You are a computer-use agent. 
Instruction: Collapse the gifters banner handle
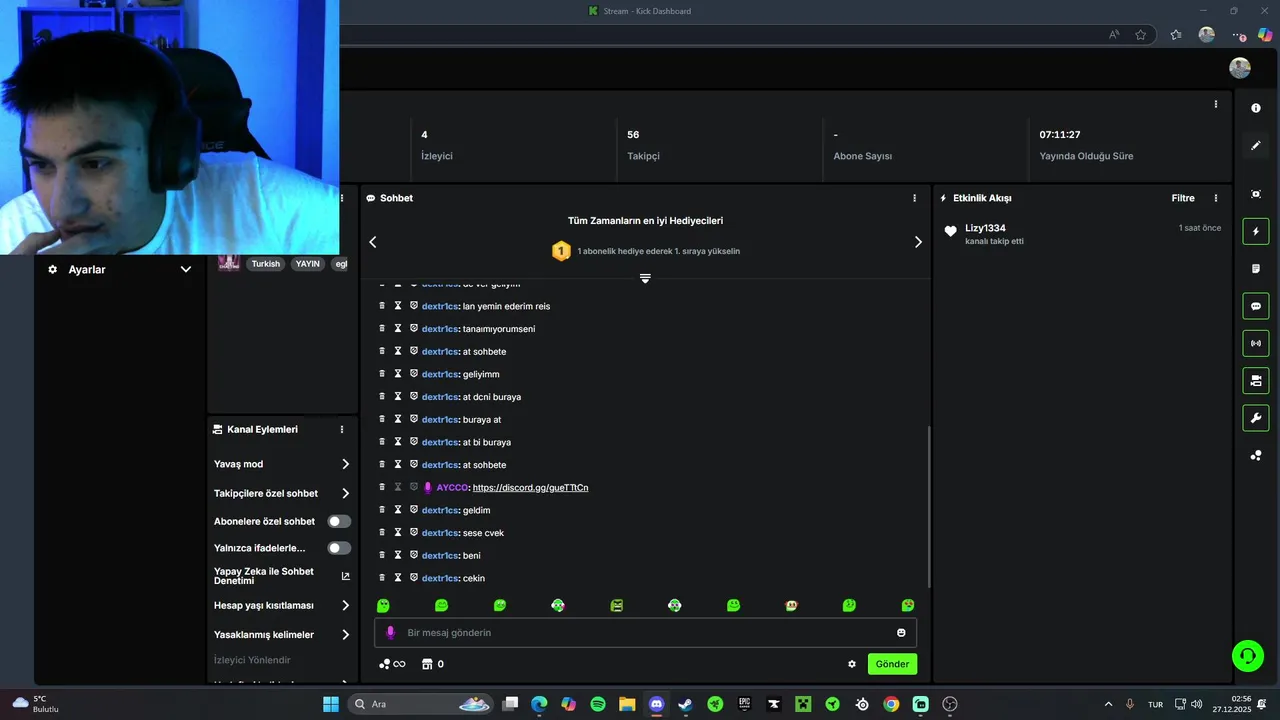point(645,279)
